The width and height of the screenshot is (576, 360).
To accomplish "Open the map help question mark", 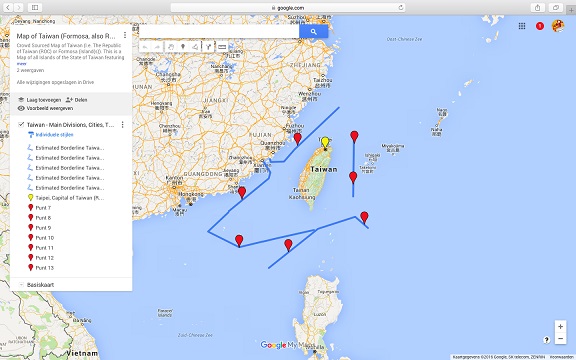I will [x=546, y=340].
